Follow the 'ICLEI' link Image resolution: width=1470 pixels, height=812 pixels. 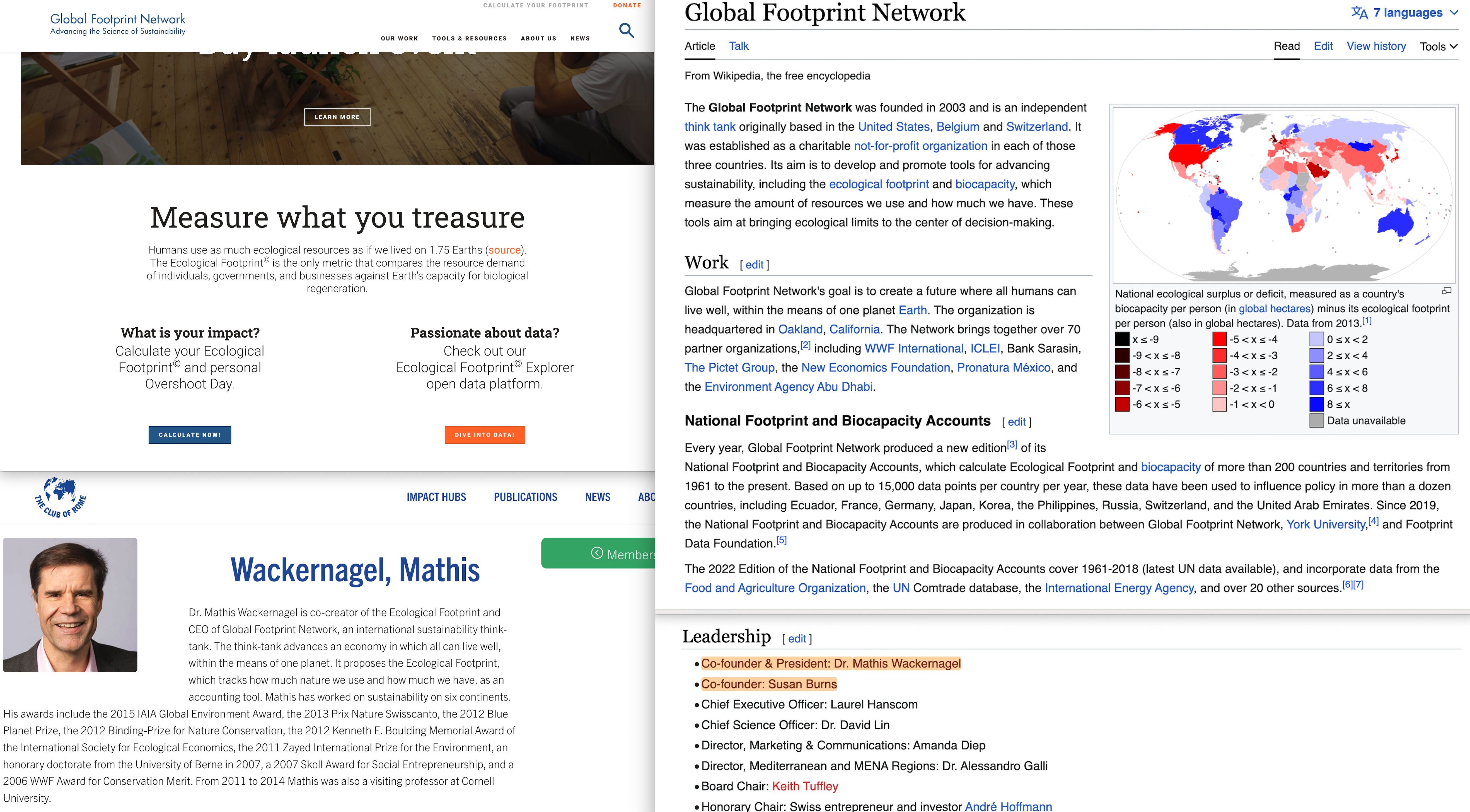[x=985, y=349]
